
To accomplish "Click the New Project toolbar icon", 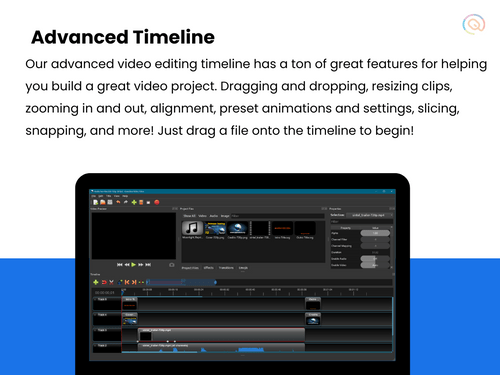I will coord(96,202).
